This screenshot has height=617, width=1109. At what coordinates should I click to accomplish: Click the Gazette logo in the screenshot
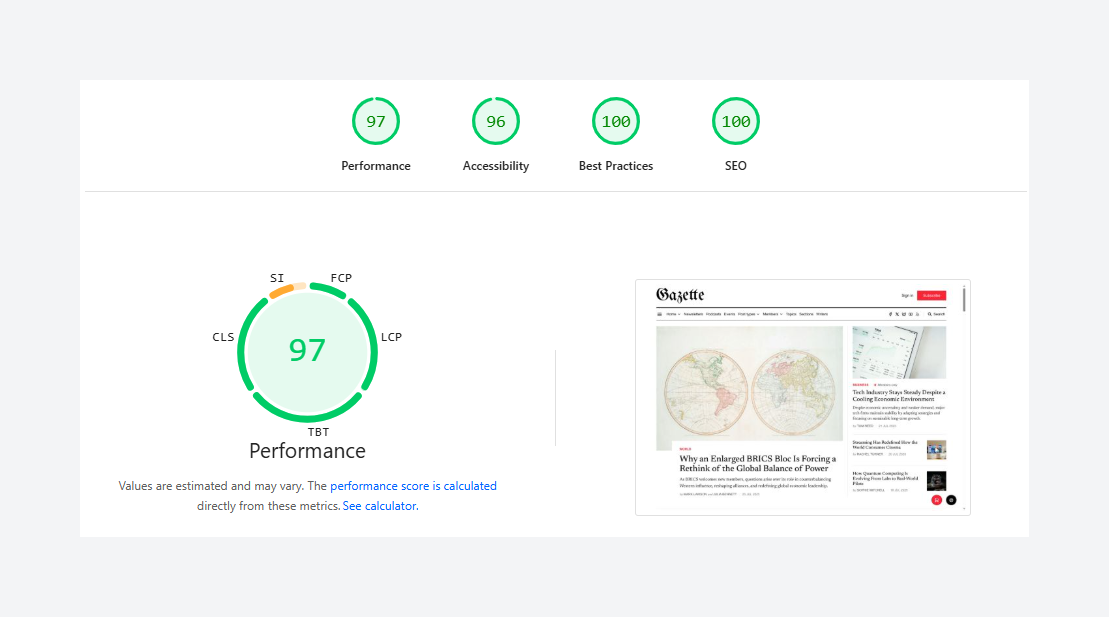point(680,295)
